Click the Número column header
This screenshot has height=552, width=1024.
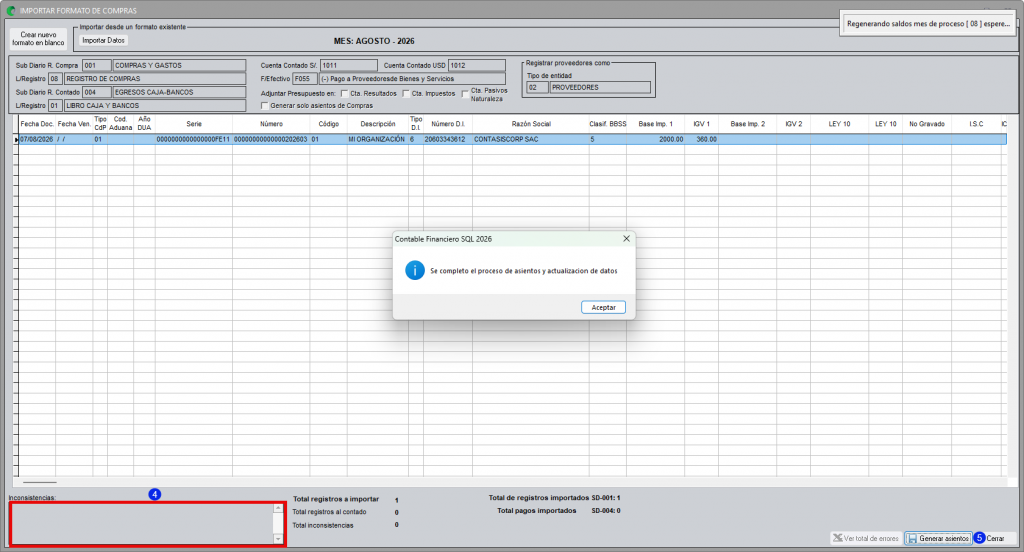(x=271, y=123)
